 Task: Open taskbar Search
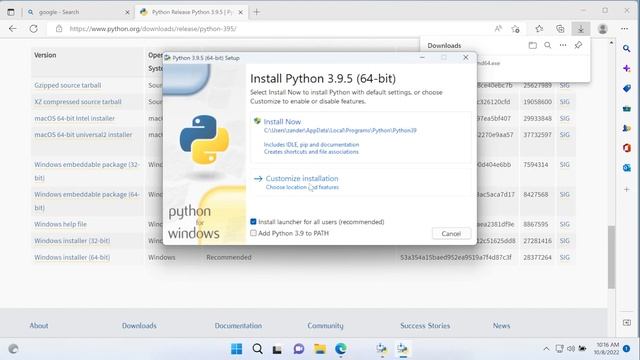pyautogui.click(x=257, y=349)
